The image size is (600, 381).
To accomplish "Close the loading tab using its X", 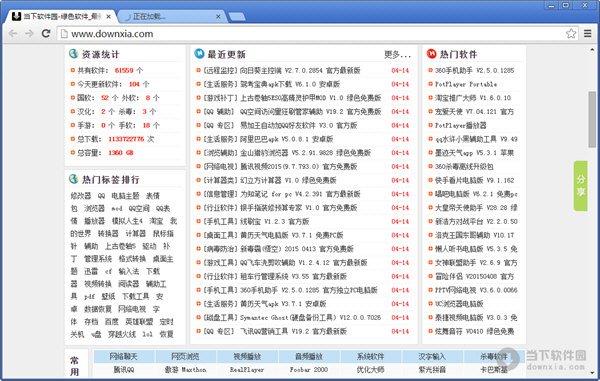I will pyautogui.click(x=218, y=16).
